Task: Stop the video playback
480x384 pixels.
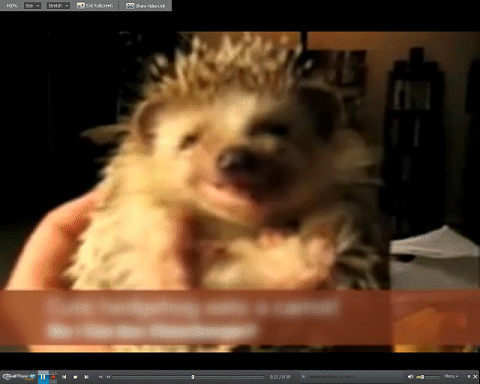Action: 75,377
